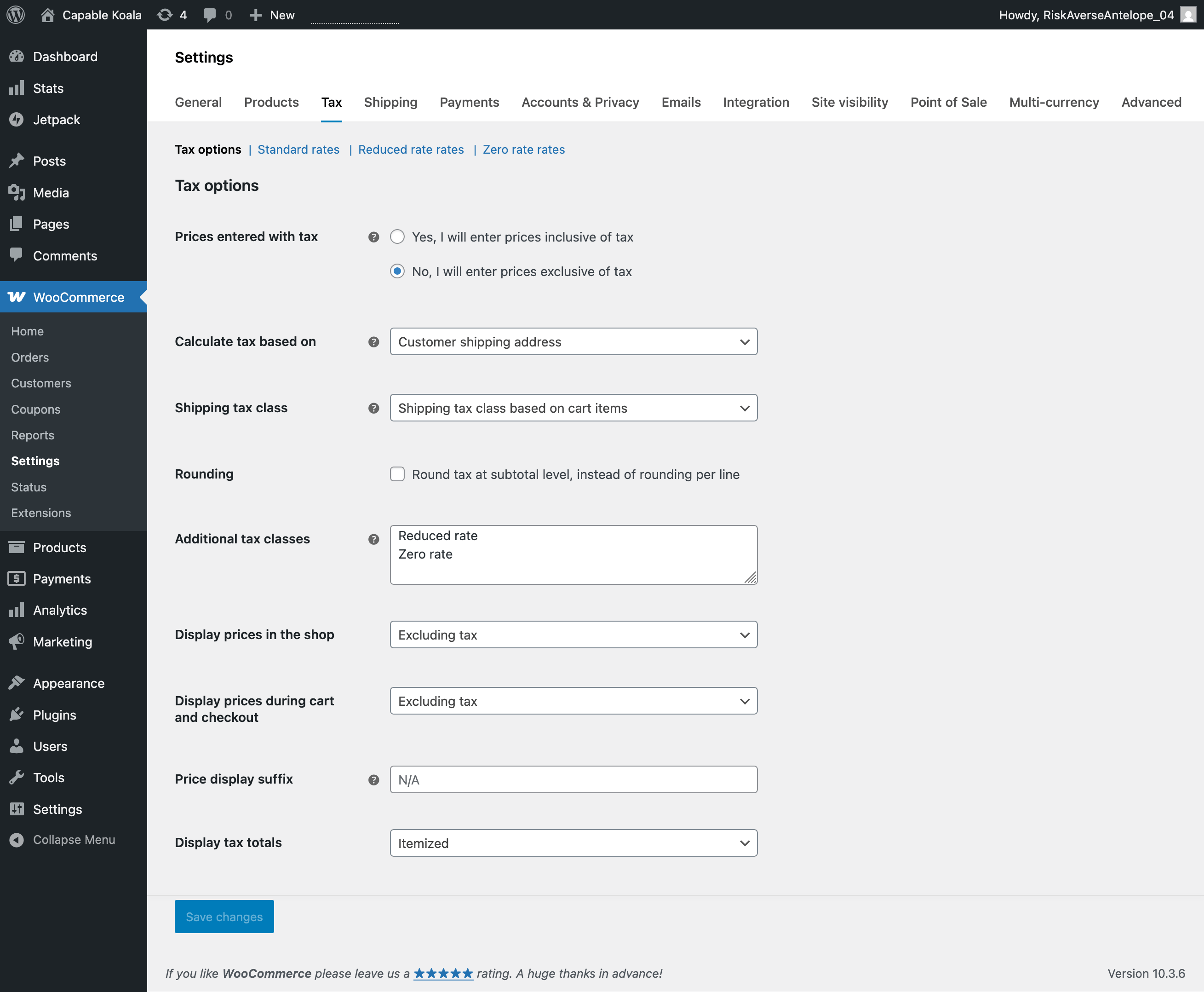The image size is (1204, 992).
Task: Enable rounding tax at subtotal level checkbox
Action: pyautogui.click(x=397, y=474)
